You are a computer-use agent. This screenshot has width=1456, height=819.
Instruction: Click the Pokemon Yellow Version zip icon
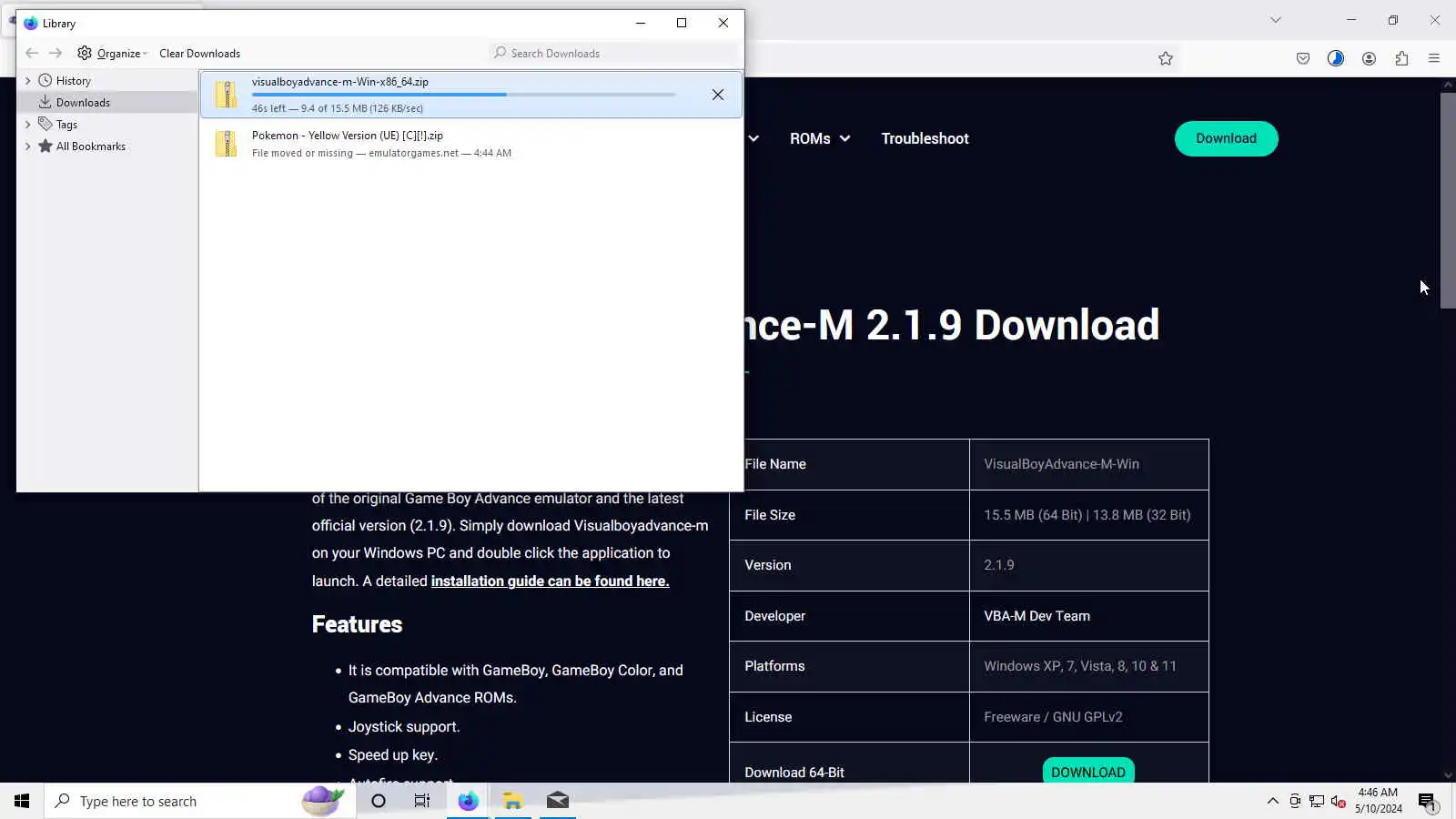226,144
